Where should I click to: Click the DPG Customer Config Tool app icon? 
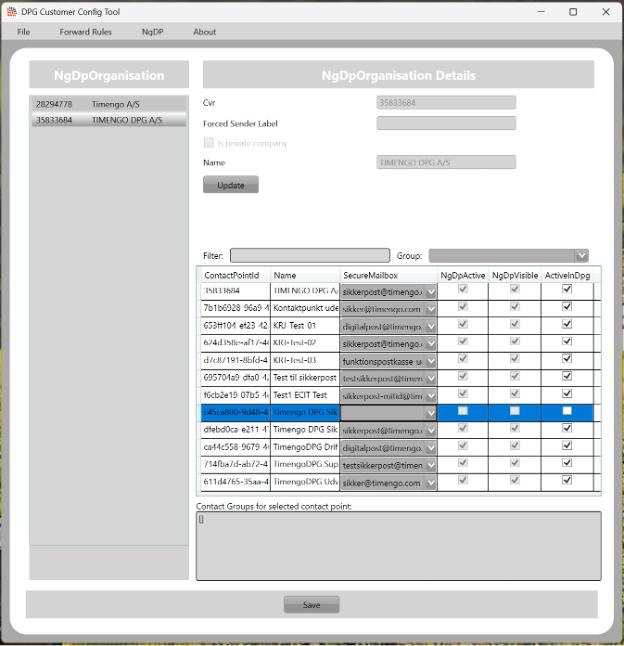click(11, 12)
